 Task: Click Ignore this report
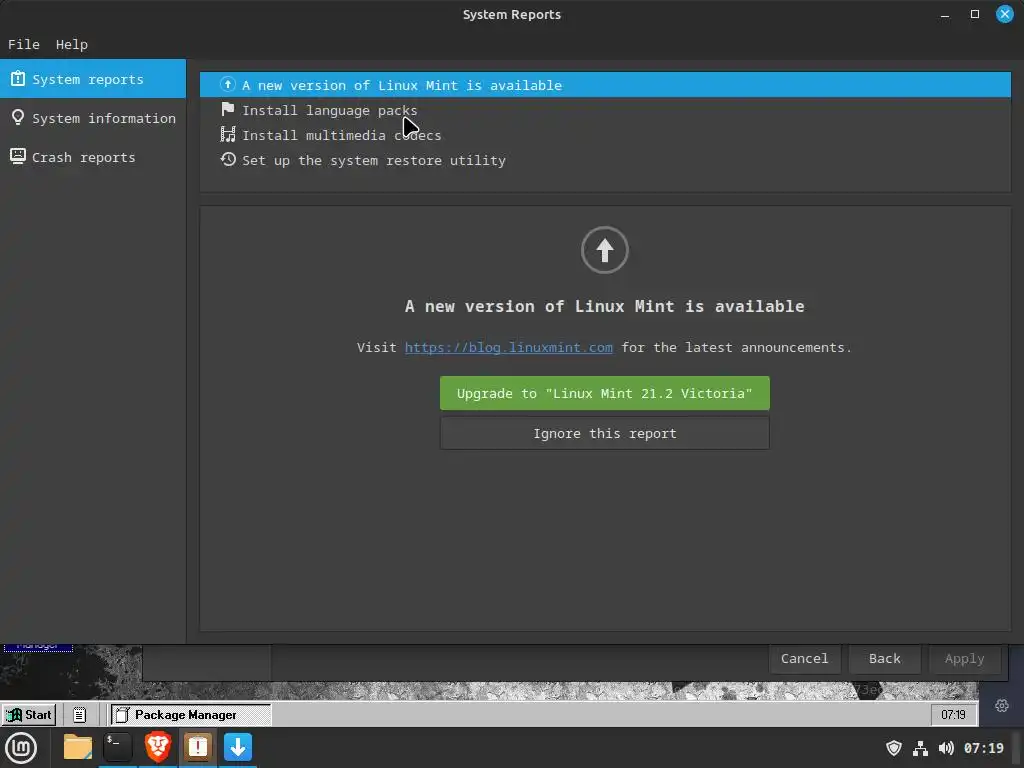coord(605,434)
